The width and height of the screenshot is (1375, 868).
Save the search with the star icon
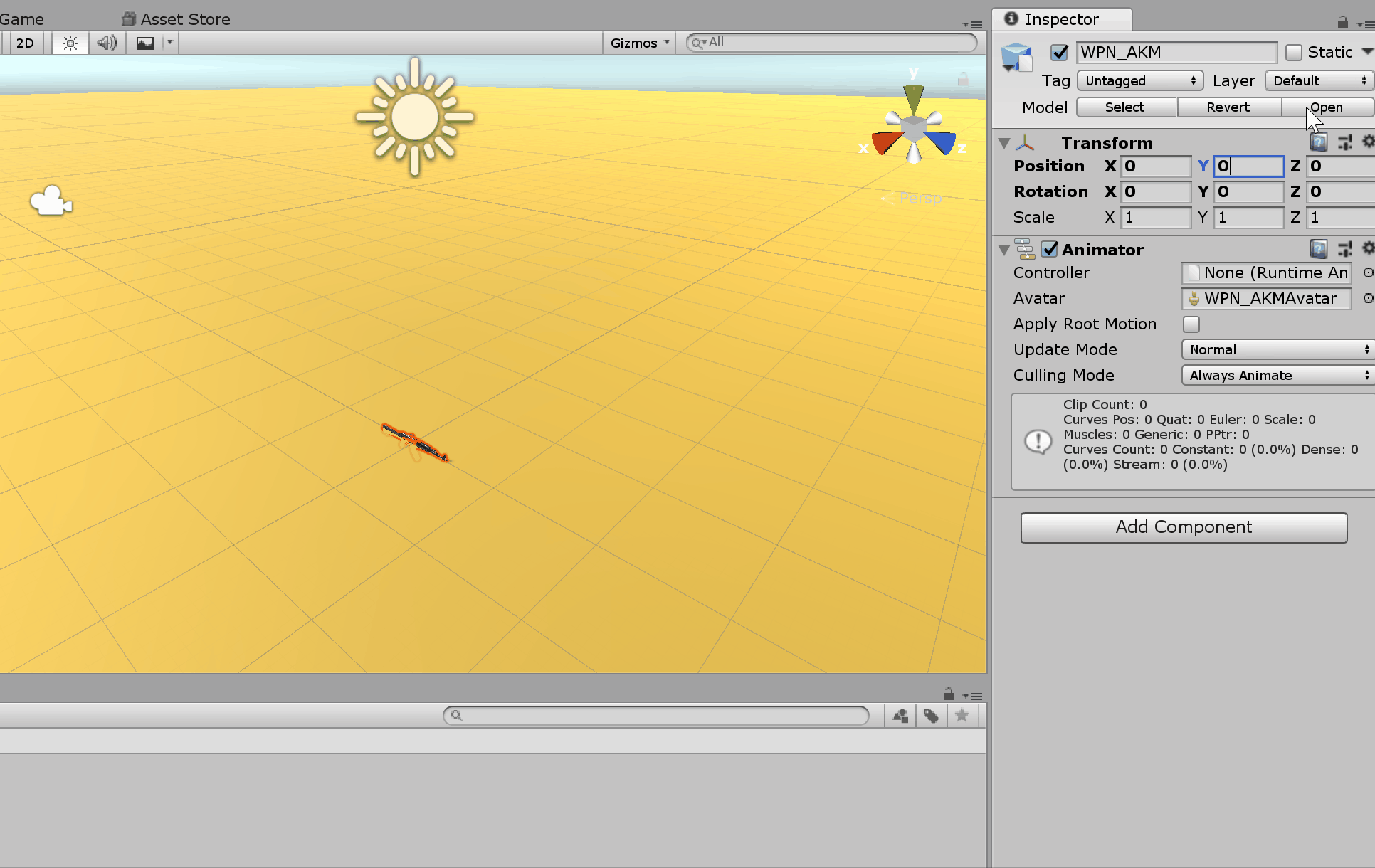[962, 716]
